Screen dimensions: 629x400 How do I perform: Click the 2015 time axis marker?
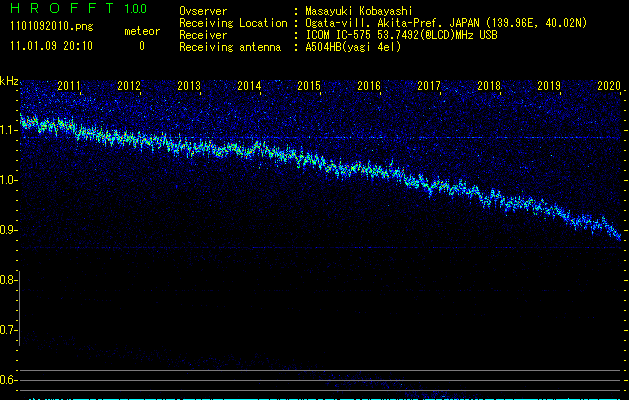click(x=309, y=86)
